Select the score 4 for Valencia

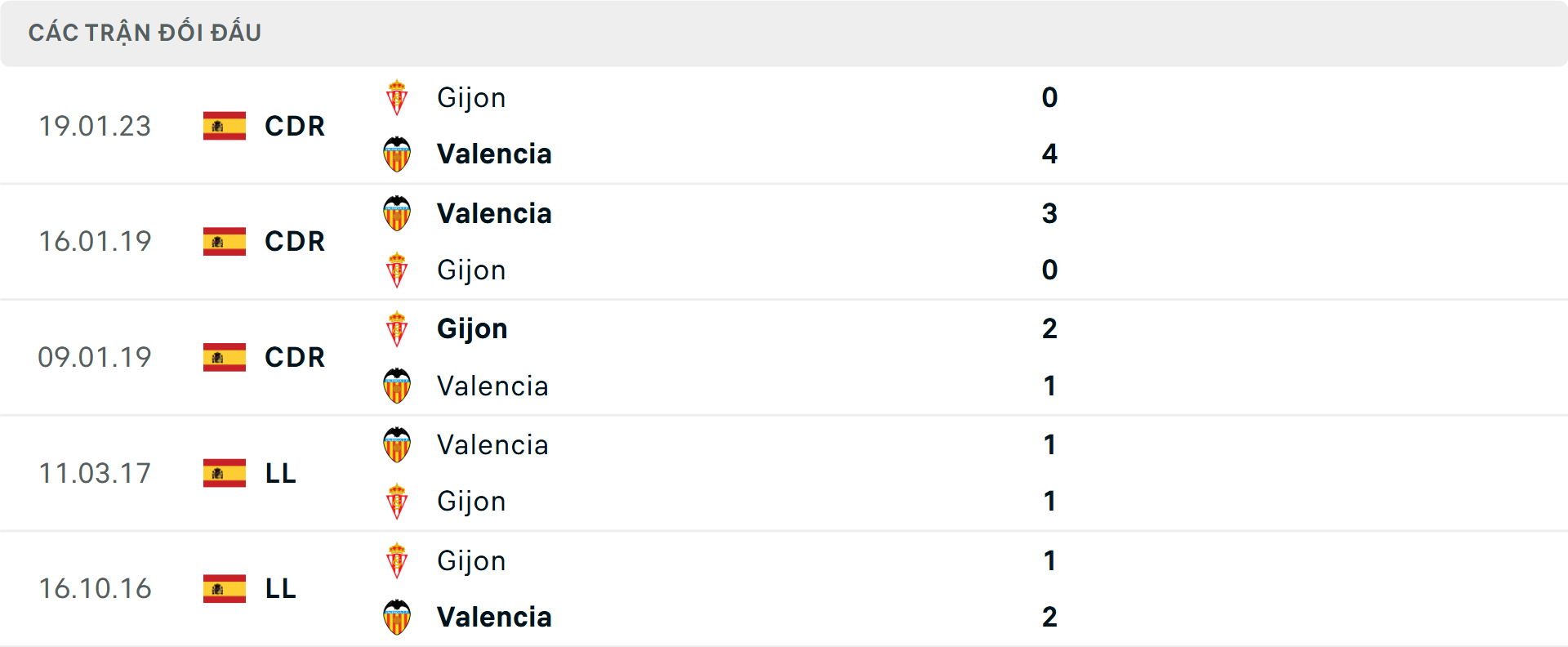1049,154
